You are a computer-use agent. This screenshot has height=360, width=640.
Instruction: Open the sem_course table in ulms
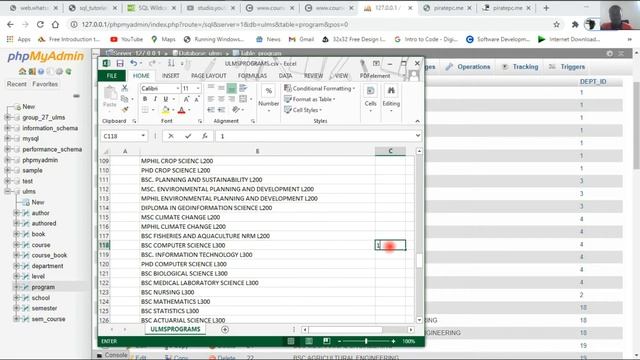pos(48,319)
